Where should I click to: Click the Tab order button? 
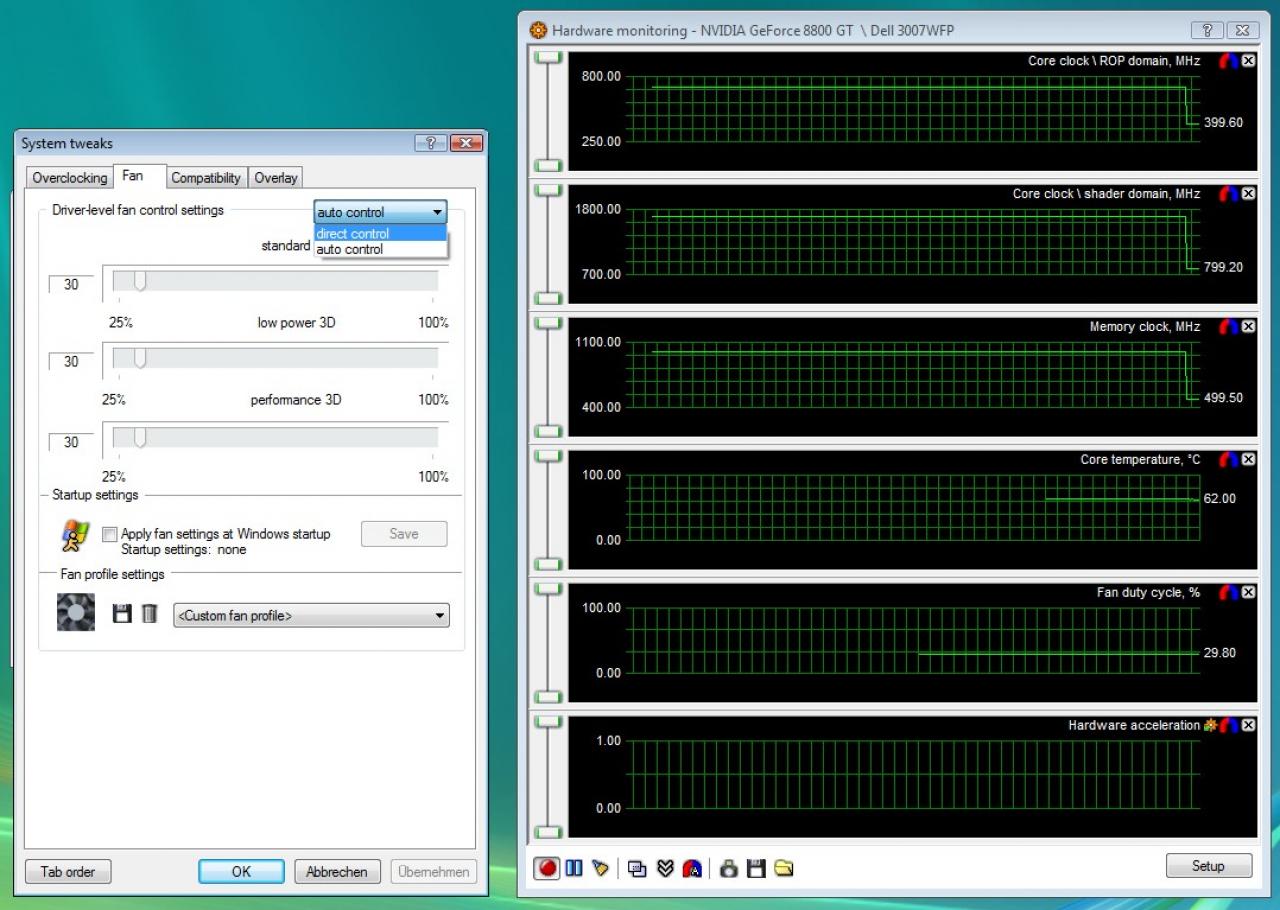(x=68, y=872)
